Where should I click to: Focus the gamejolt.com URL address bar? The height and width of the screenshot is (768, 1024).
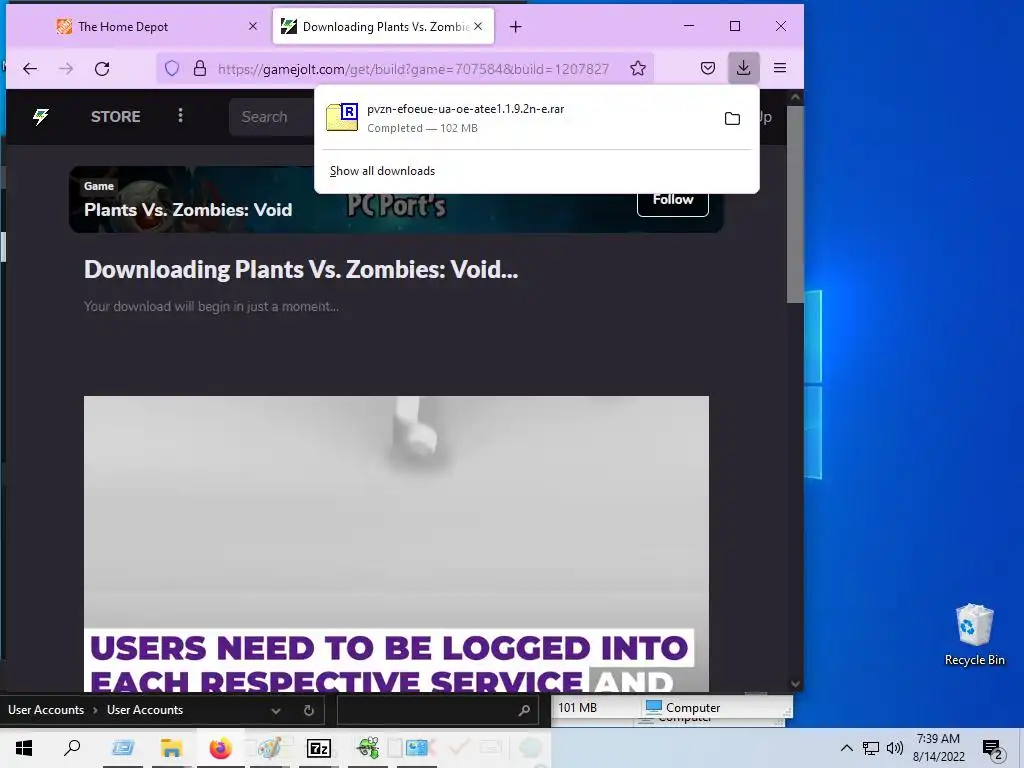413,69
